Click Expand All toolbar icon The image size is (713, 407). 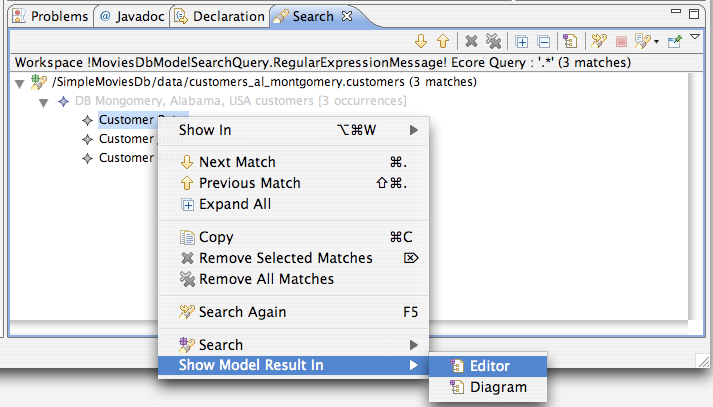(x=522, y=42)
